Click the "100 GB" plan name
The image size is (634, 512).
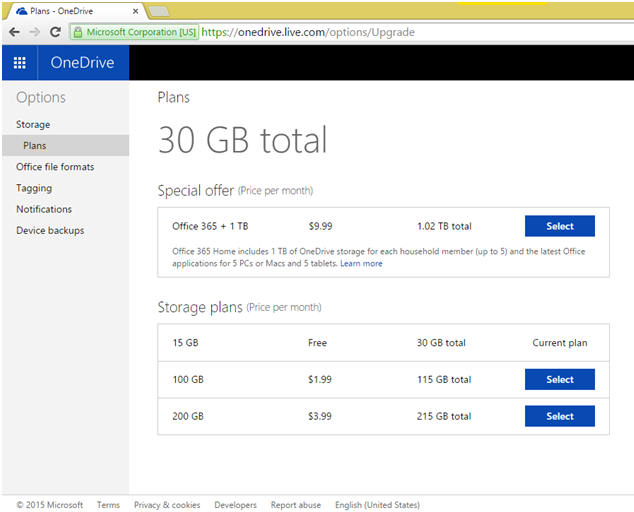(188, 379)
